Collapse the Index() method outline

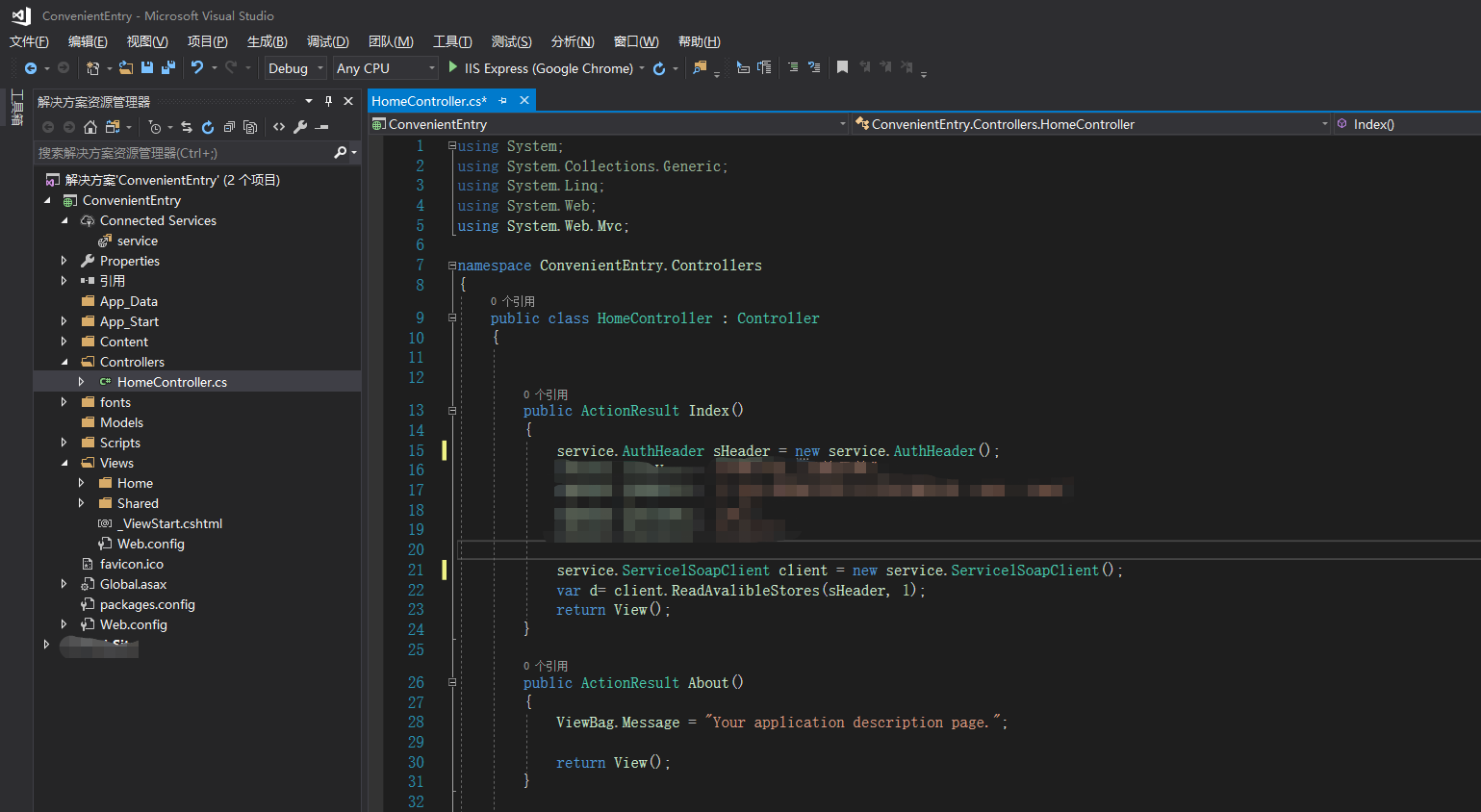[452, 411]
